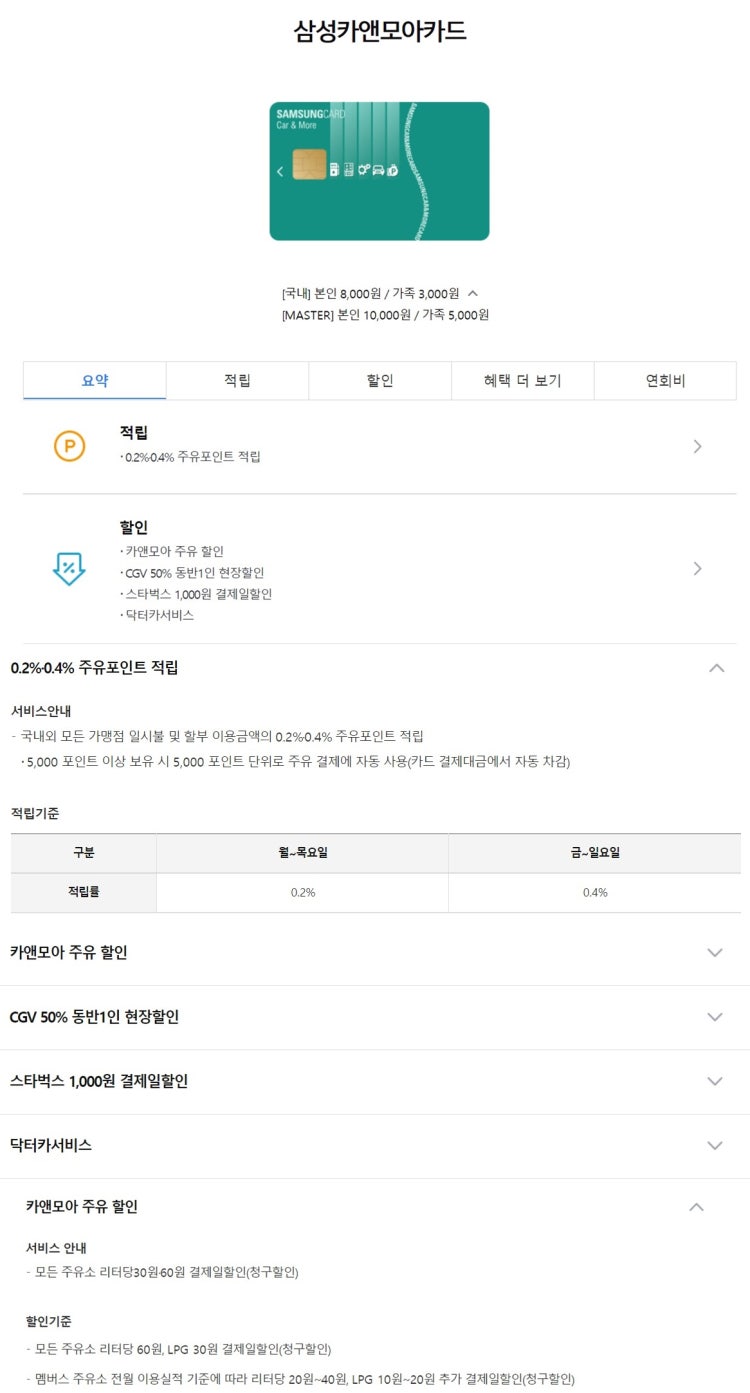Open the 연회비 tab

click(665, 380)
